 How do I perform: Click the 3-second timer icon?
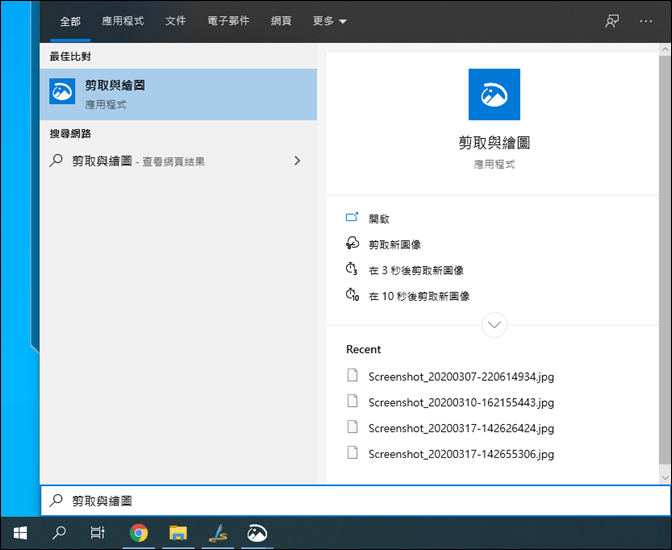(352, 269)
